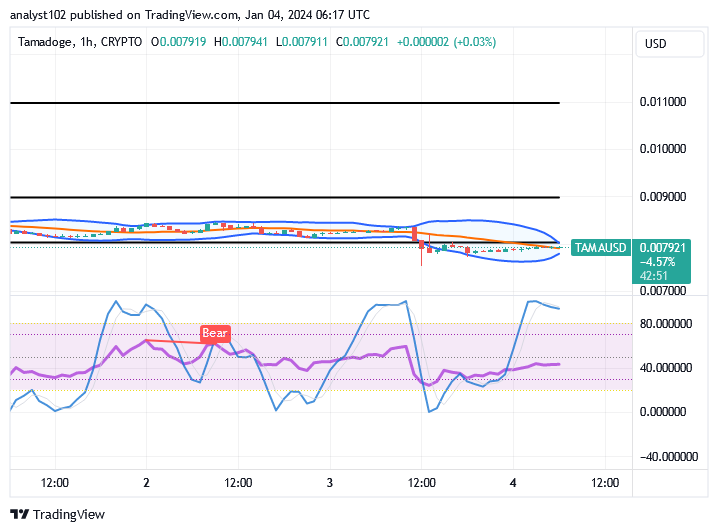Click the high value H0.007941

click(x=241, y=42)
